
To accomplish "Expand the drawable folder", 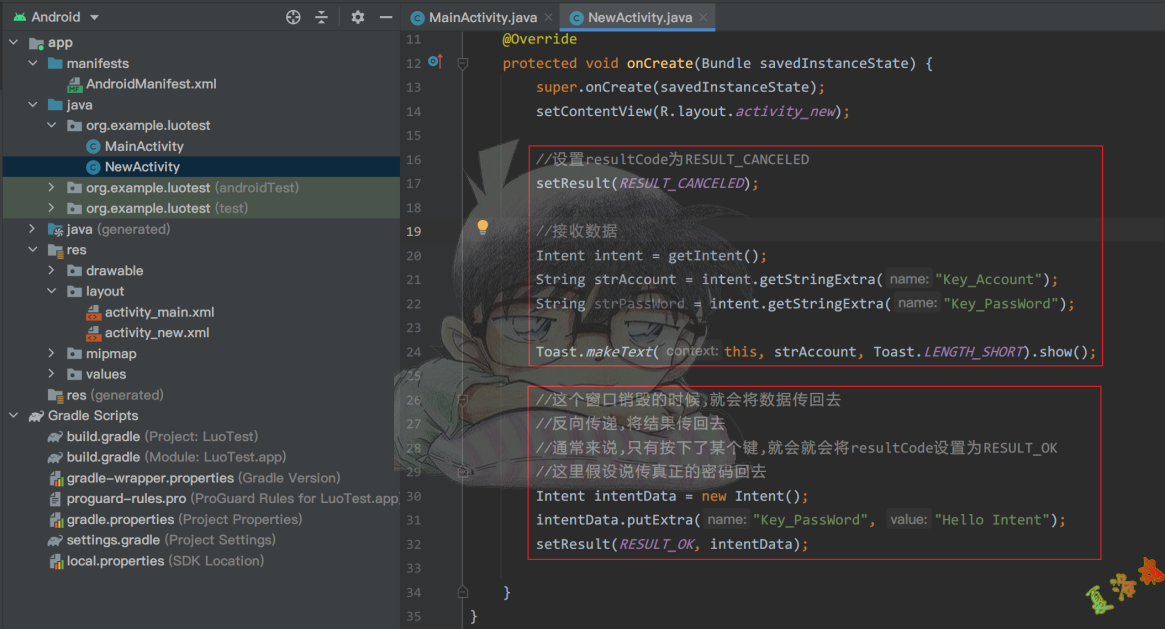I will (52, 271).
